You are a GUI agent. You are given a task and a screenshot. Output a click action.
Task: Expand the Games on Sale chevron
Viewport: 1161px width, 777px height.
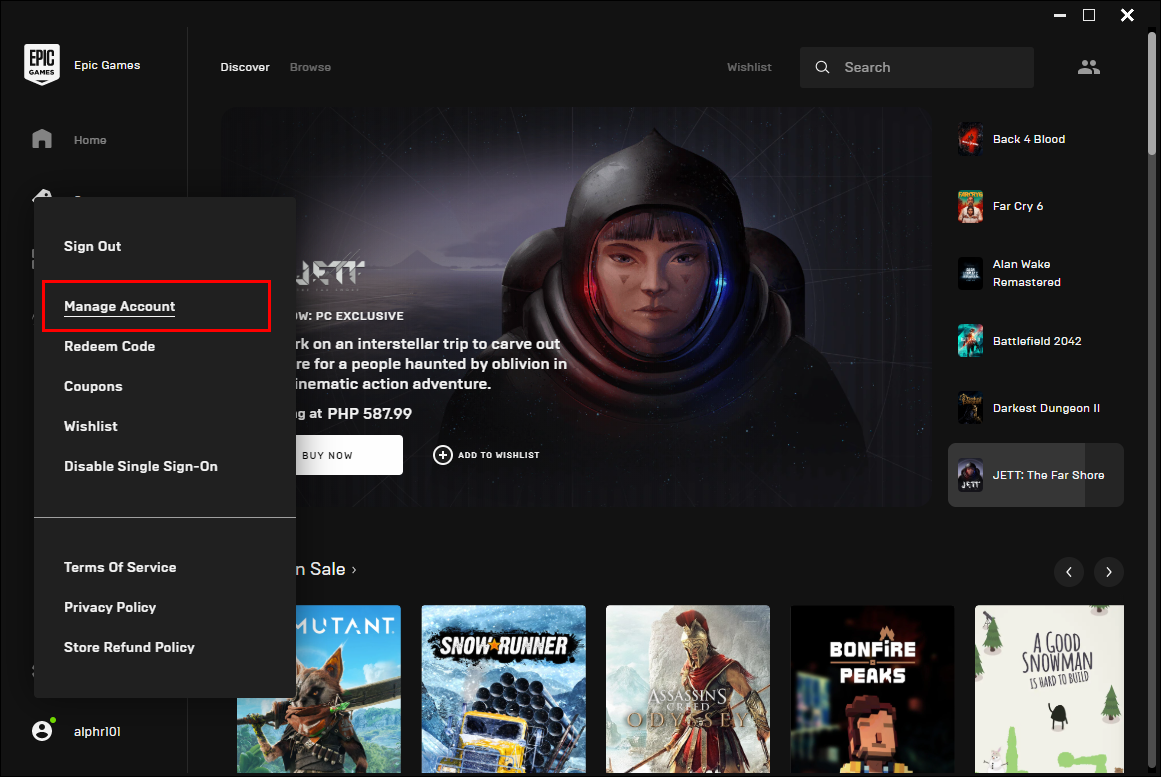point(354,570)
